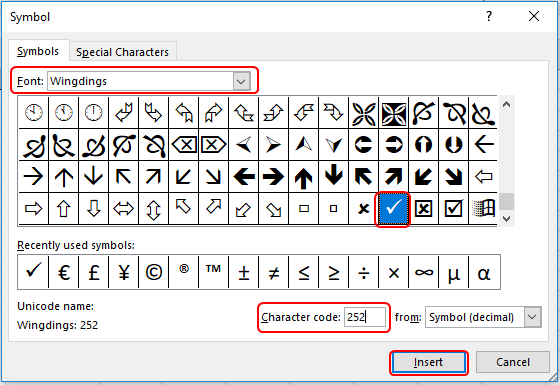Viewport: 560px width, 385px height.
Task: Click the symbol grid scroll-up arrow
Action: (x=506, y=105)
